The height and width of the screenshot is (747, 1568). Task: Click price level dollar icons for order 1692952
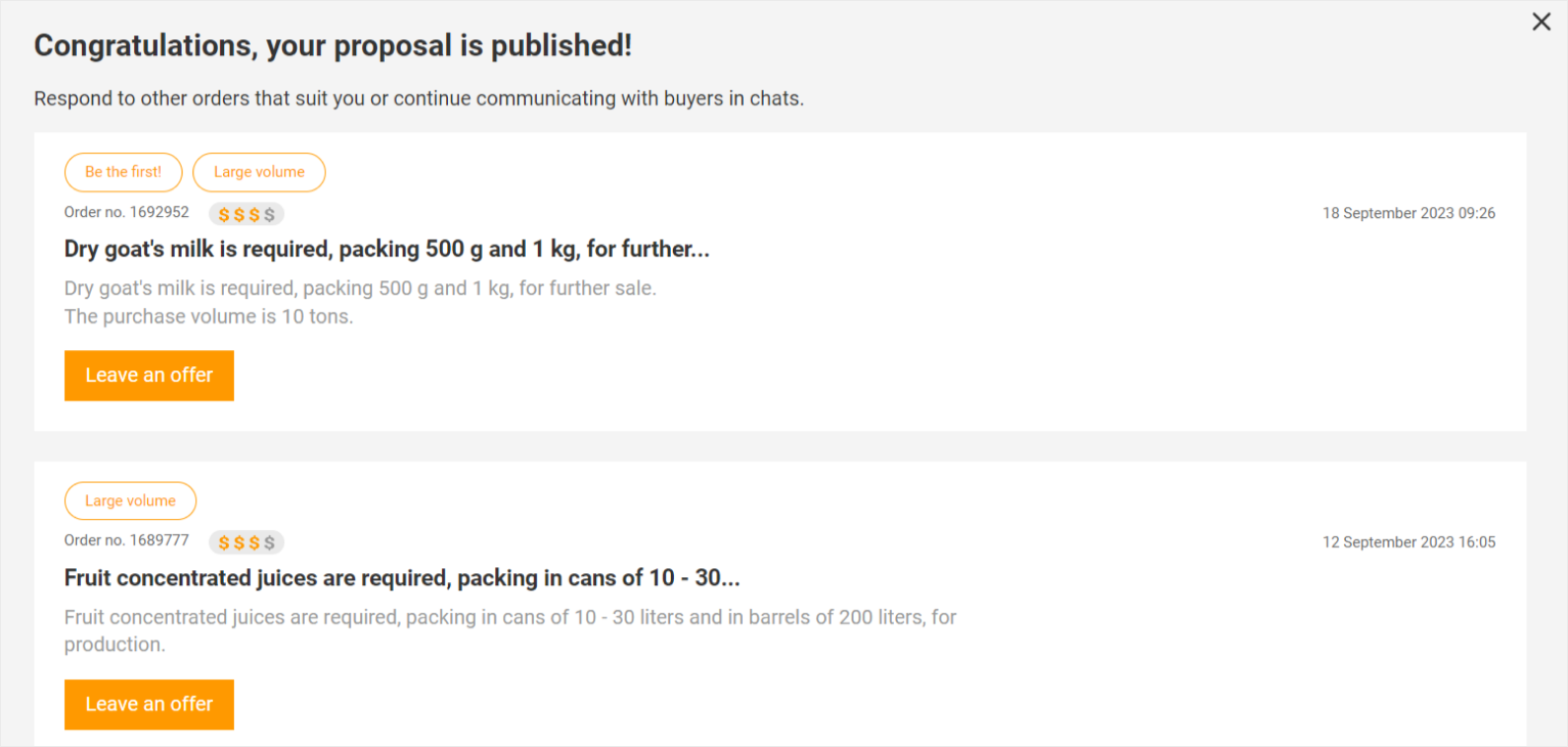coord(246,214)
